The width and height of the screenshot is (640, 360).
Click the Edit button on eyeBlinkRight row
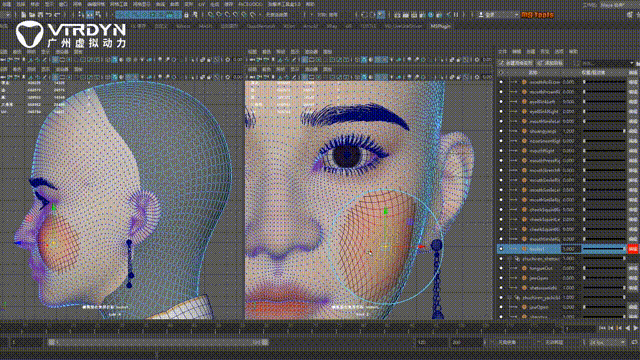(x=633, y=111)
